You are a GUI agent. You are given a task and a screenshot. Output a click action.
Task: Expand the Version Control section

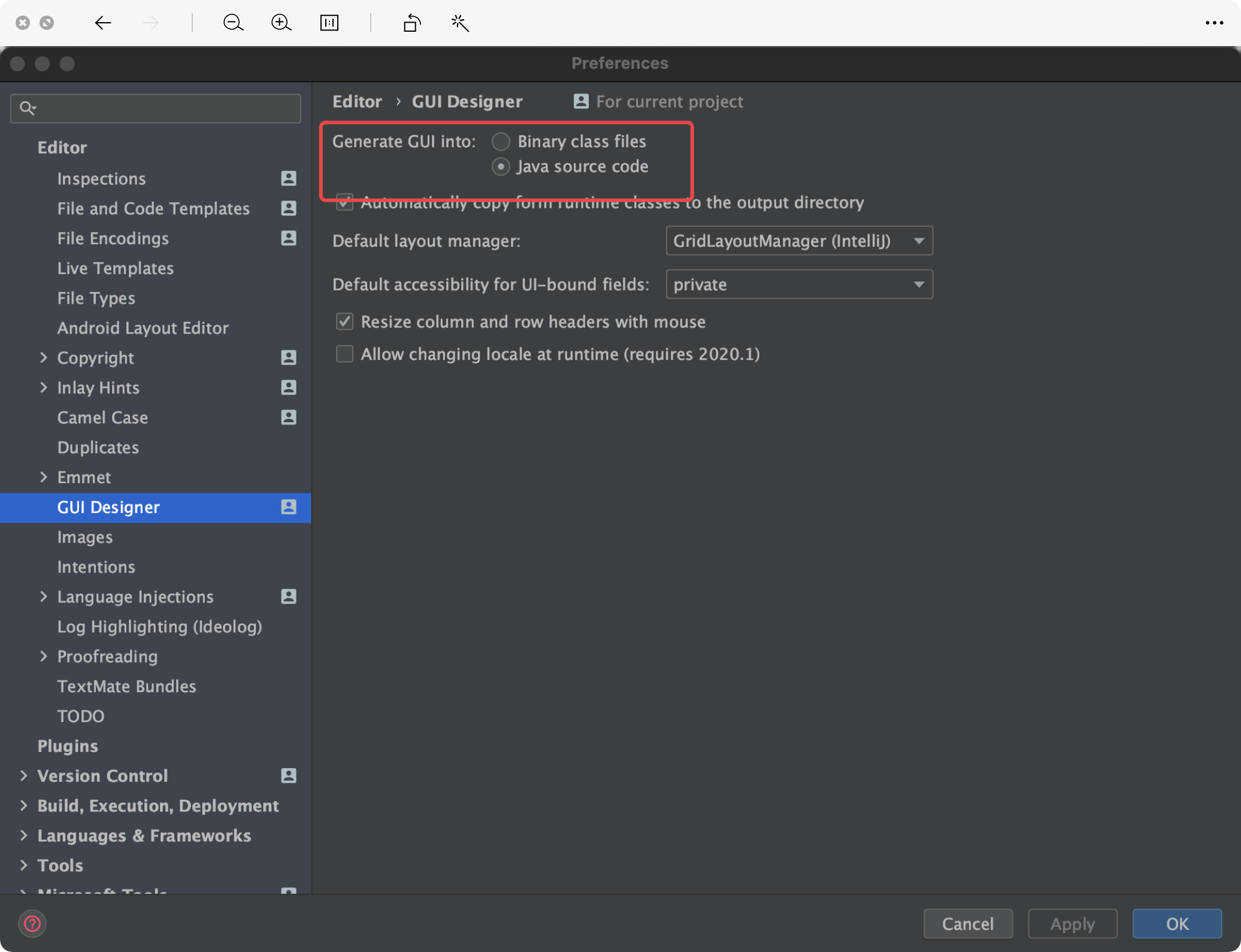23,775
